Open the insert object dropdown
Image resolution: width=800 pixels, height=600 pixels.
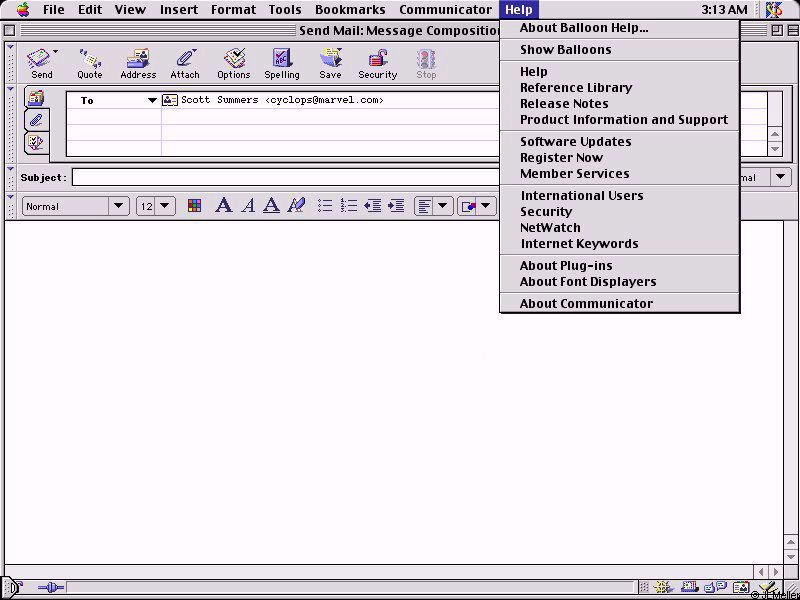477,206
